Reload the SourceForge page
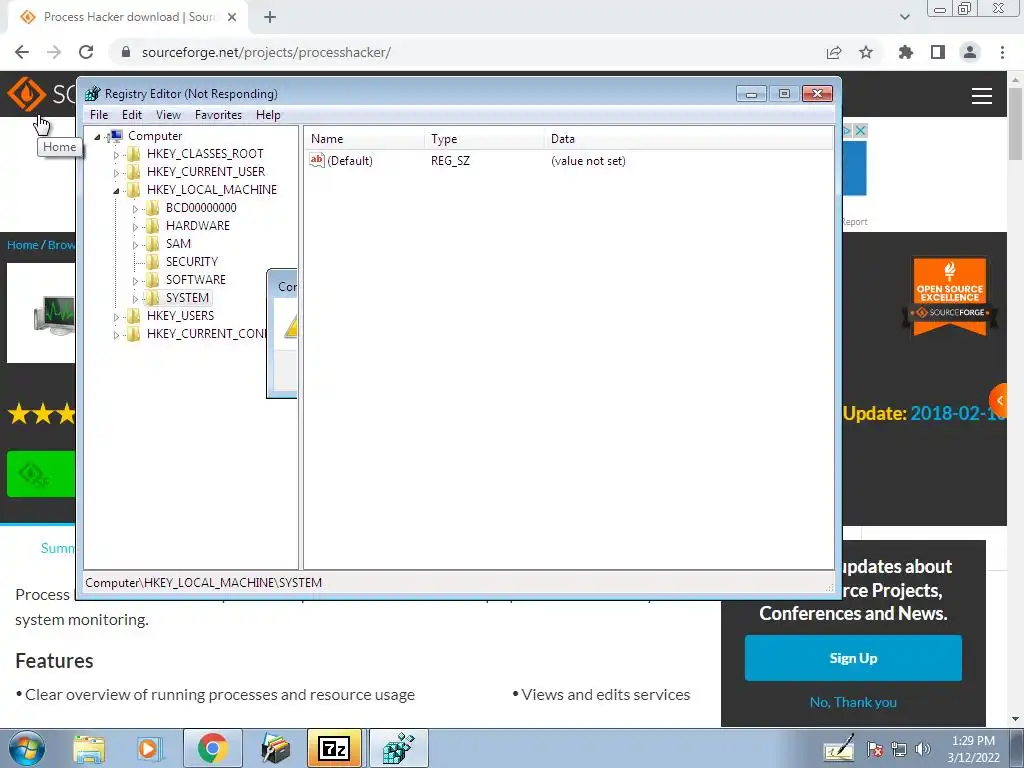The height and width of the screenshot is (768, 1024). point(86,52)
